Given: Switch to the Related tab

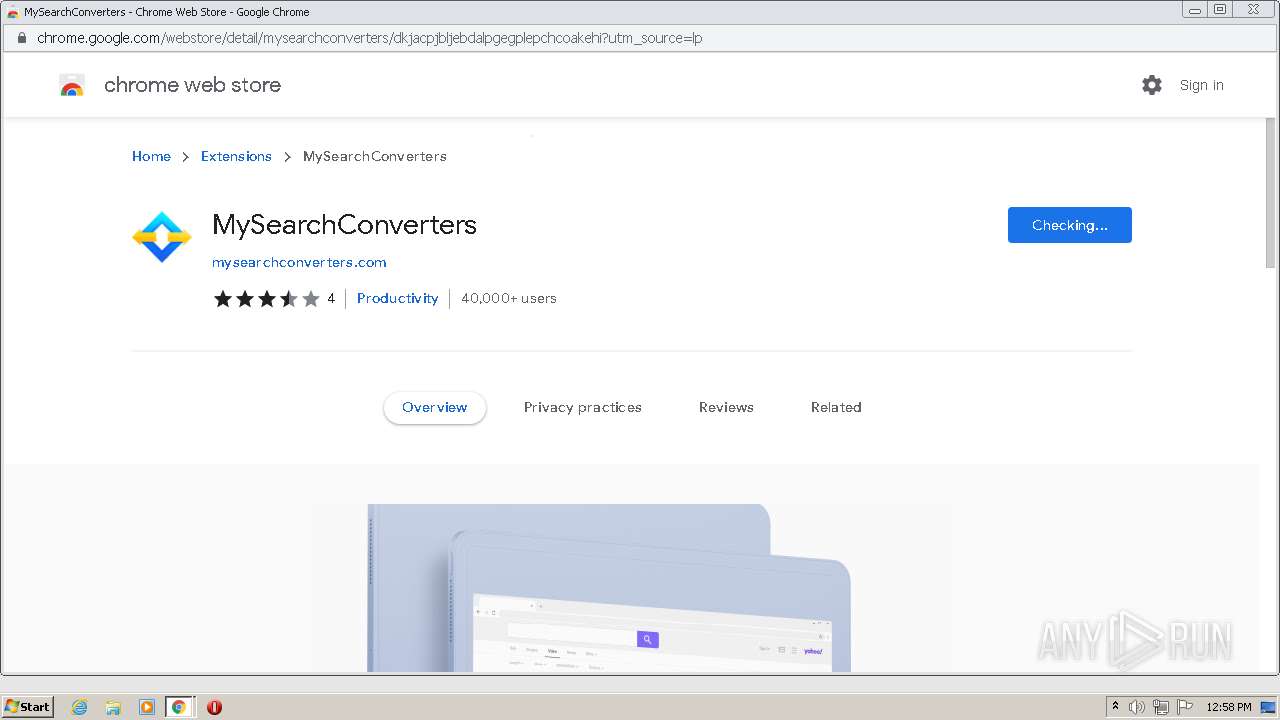Looking at the screenshot, I should 836,407.
